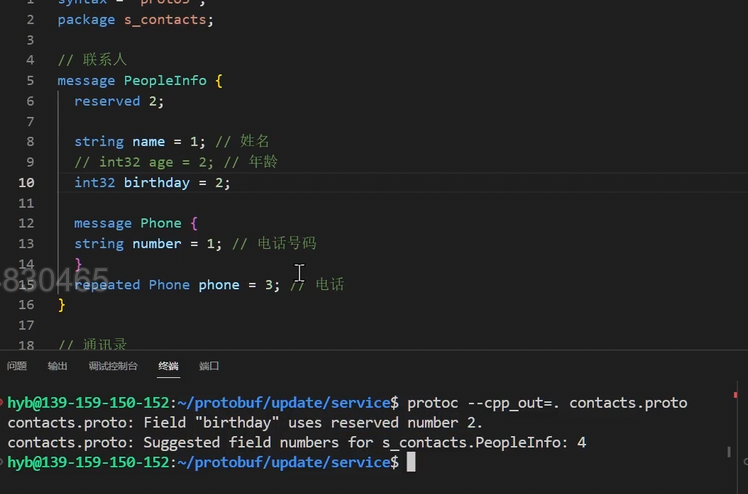This screenshot has height=494, width=748.
Task: Click 'PeopleInfo' message name
Action: pyautogui.click(x=165, y=81)
